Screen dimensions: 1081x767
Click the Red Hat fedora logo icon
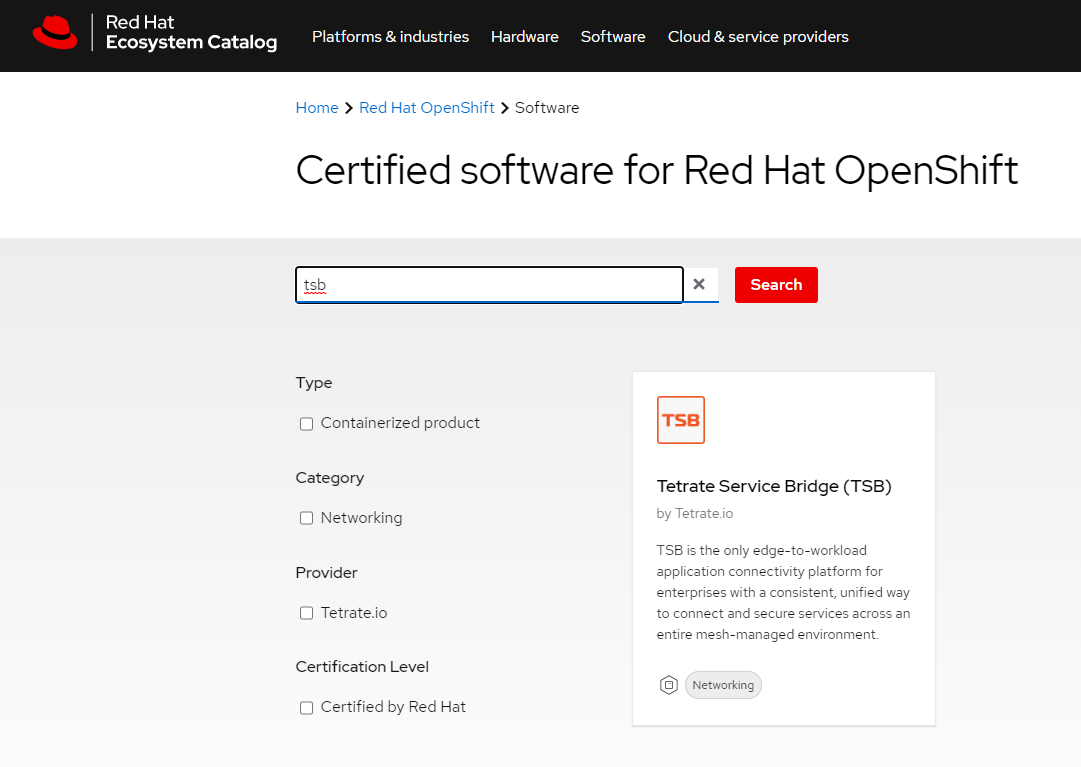(x=55, y=32)
